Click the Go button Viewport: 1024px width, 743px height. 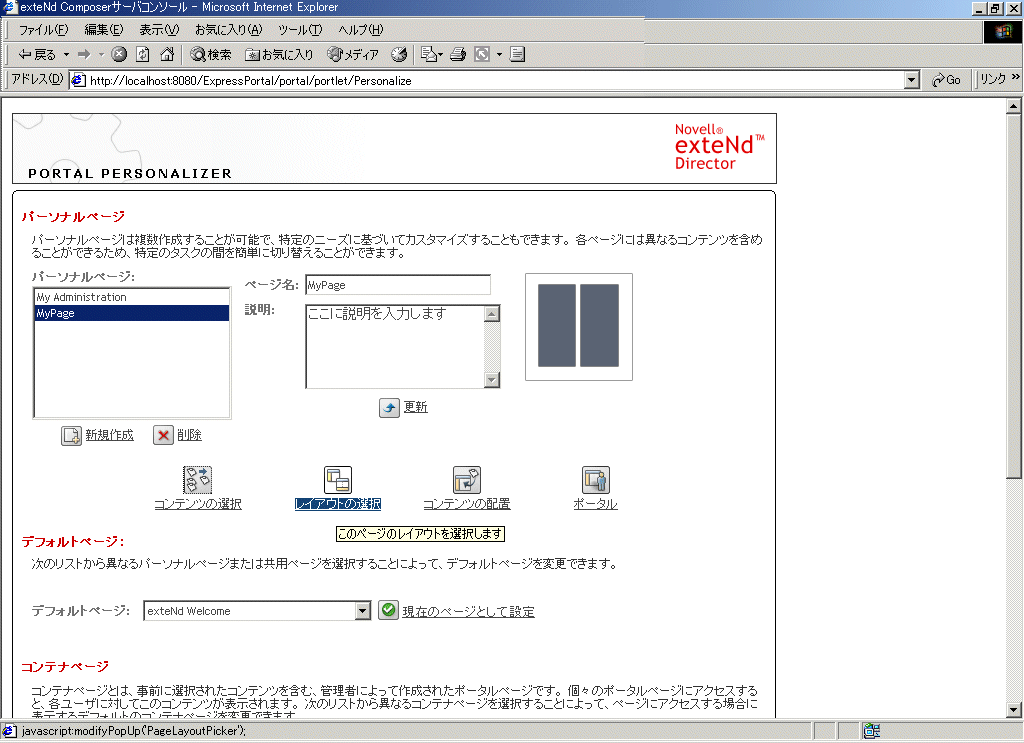pyautogui.click(x=946, y=80)
